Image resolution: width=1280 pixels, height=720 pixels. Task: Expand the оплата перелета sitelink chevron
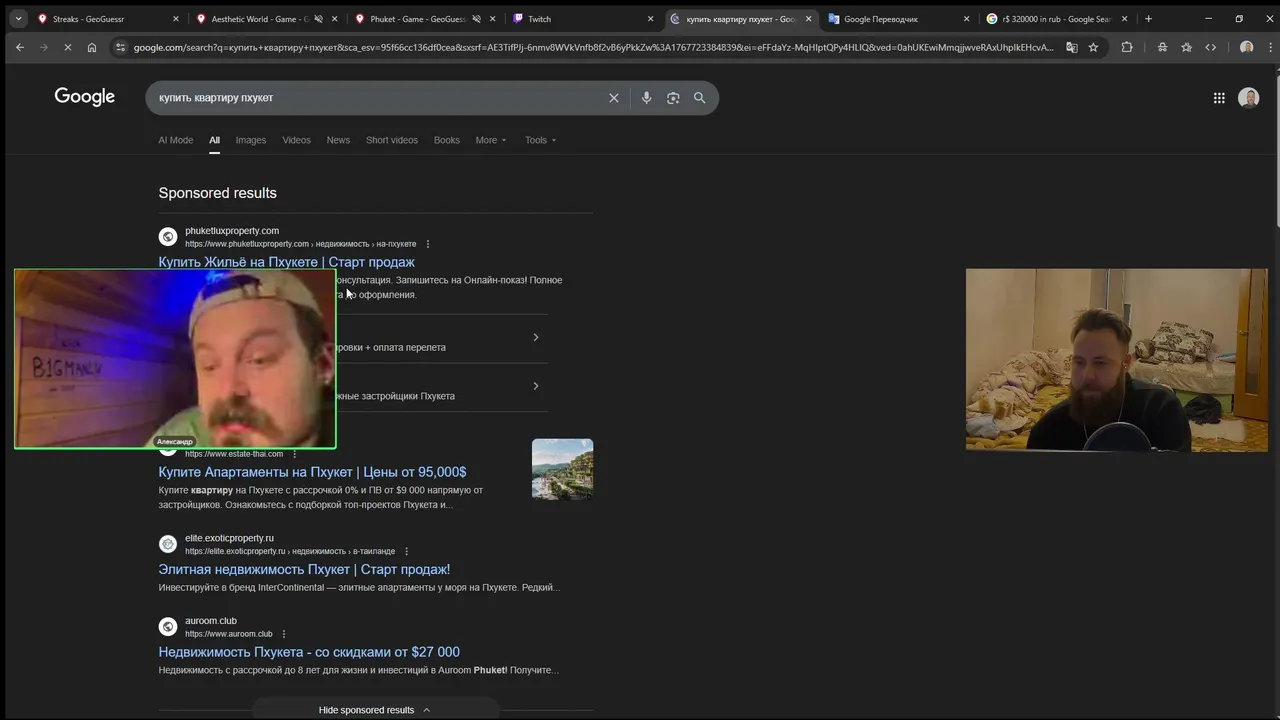pyautogui.click(x=536, y=337)
